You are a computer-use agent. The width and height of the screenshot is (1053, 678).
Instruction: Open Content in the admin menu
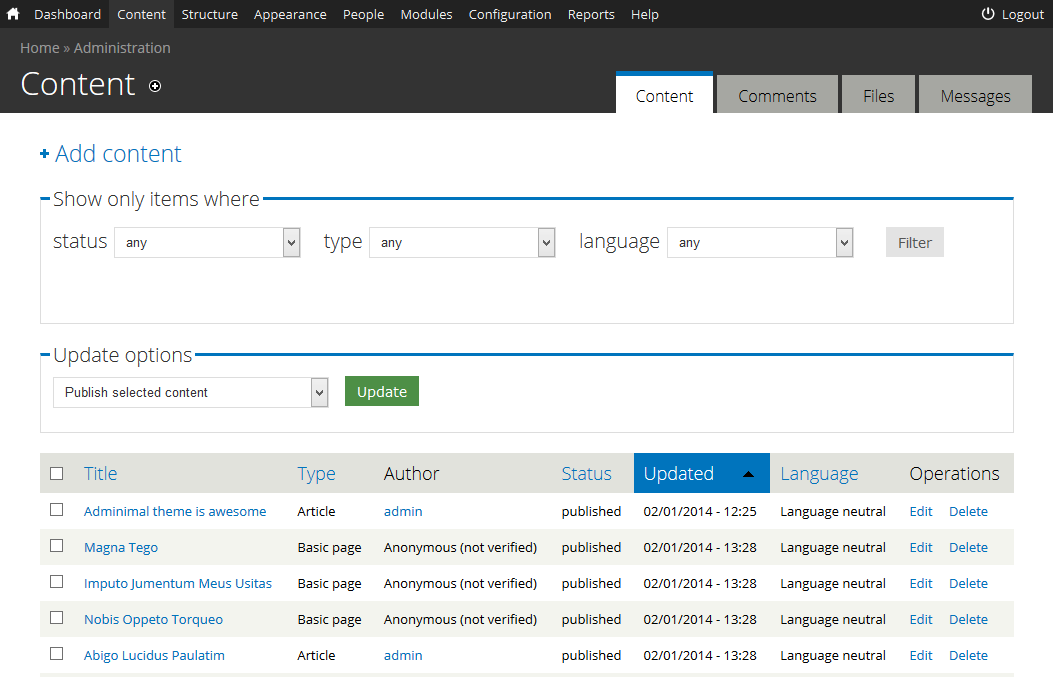pyautogui.click(x=141, y=14)
